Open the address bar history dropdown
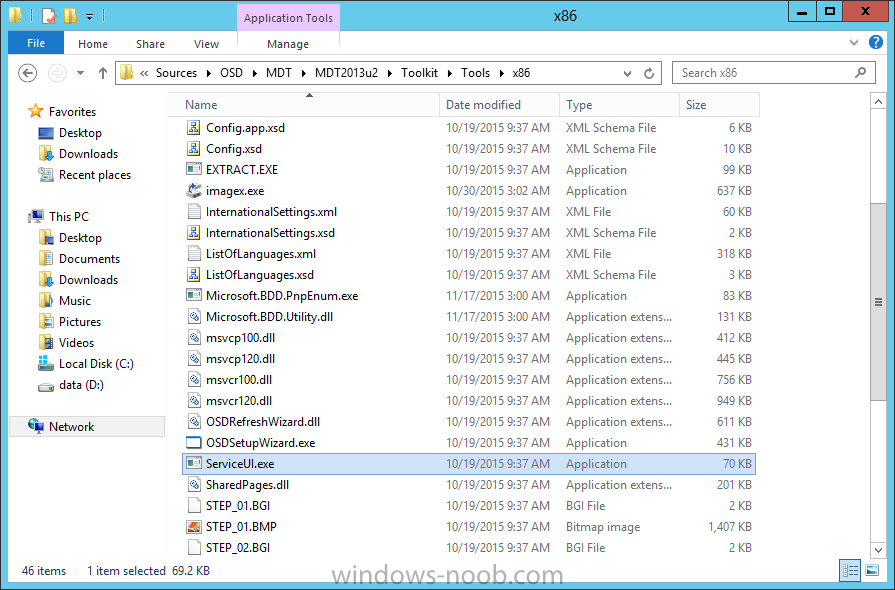 (627, 73)
